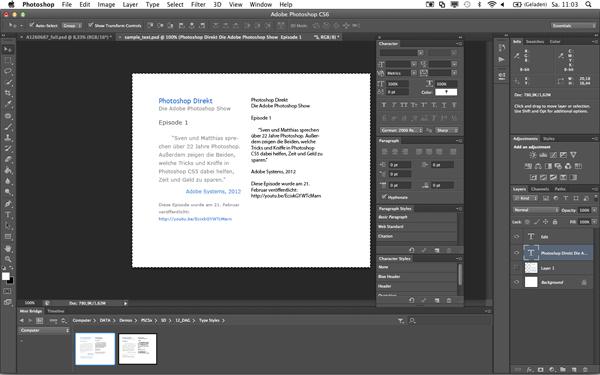Click the Faux Bold button in Character panel

[384, 105]
